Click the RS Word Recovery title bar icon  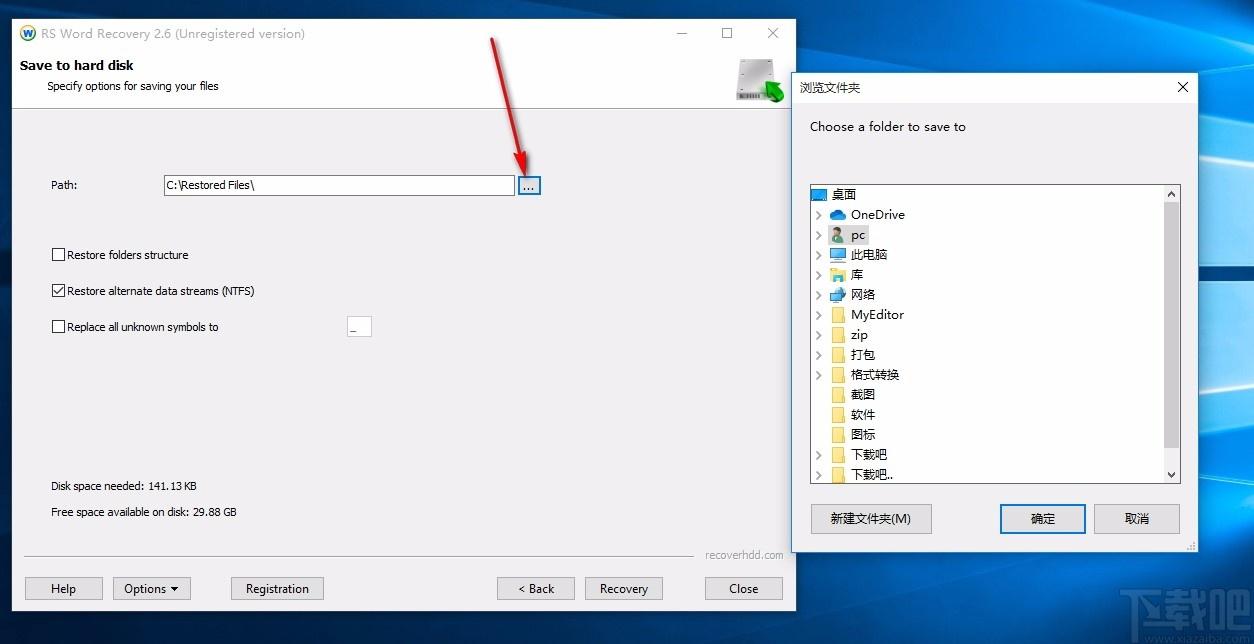coord(28,33)
